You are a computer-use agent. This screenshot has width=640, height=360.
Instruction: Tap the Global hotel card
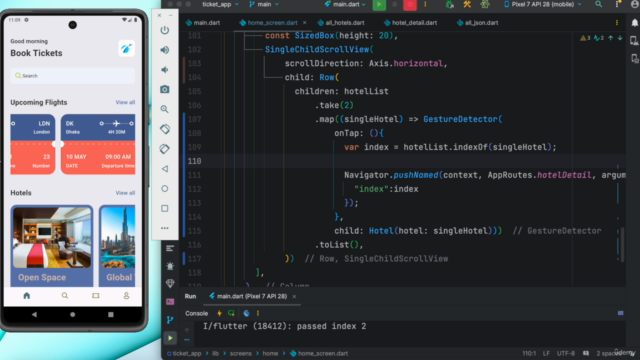117,246
